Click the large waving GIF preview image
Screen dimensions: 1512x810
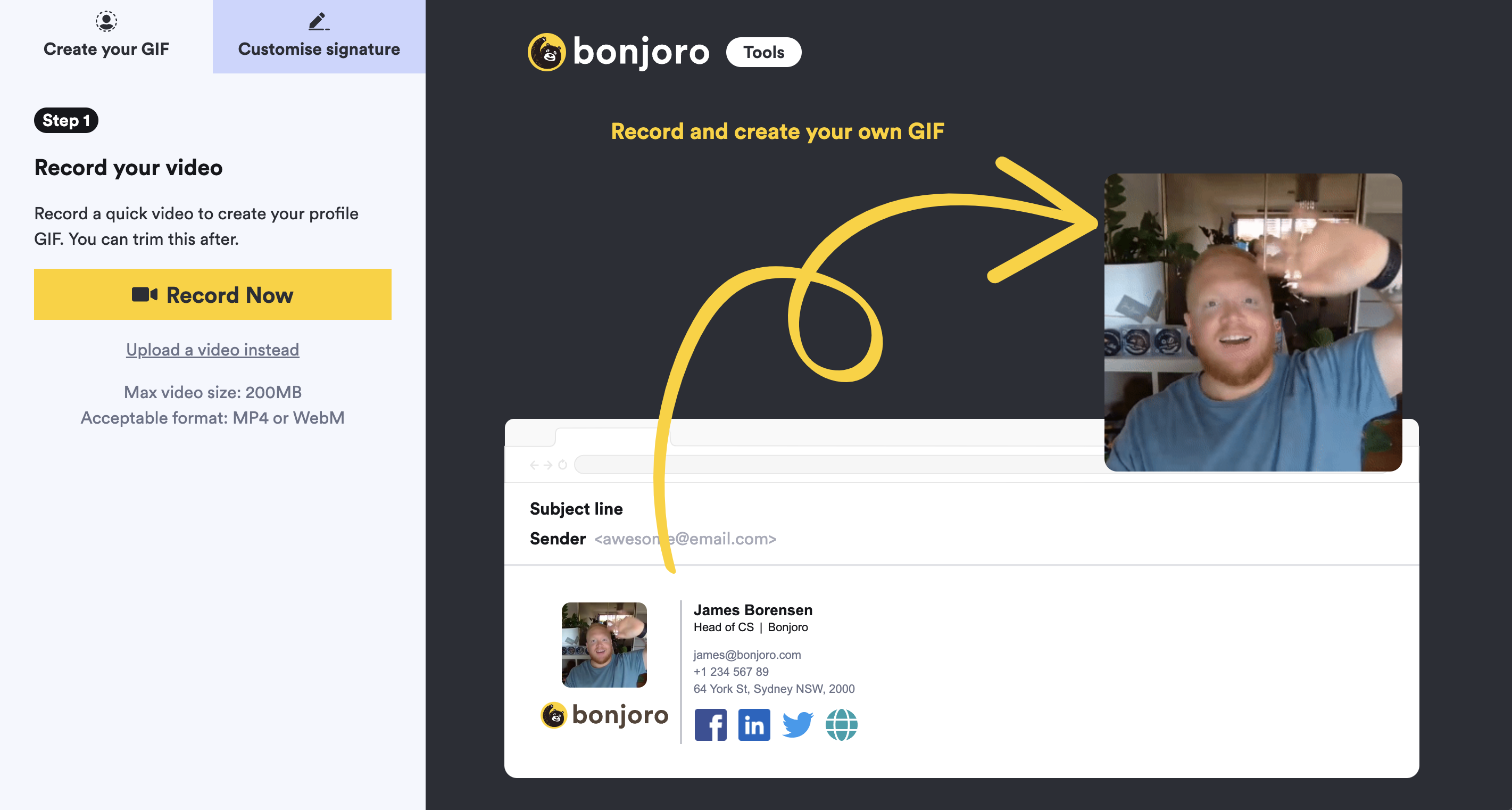(1253, 322)
